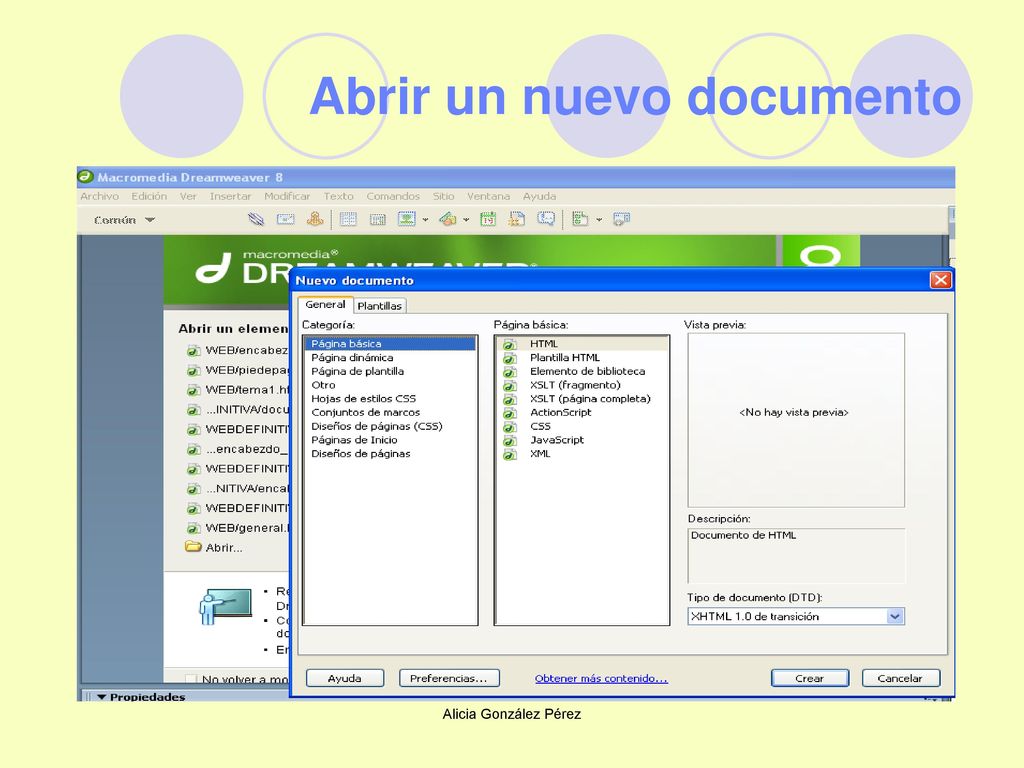Screen dimensions: 1024x768
Task: Click the Images insert icon
Action: 407,219
